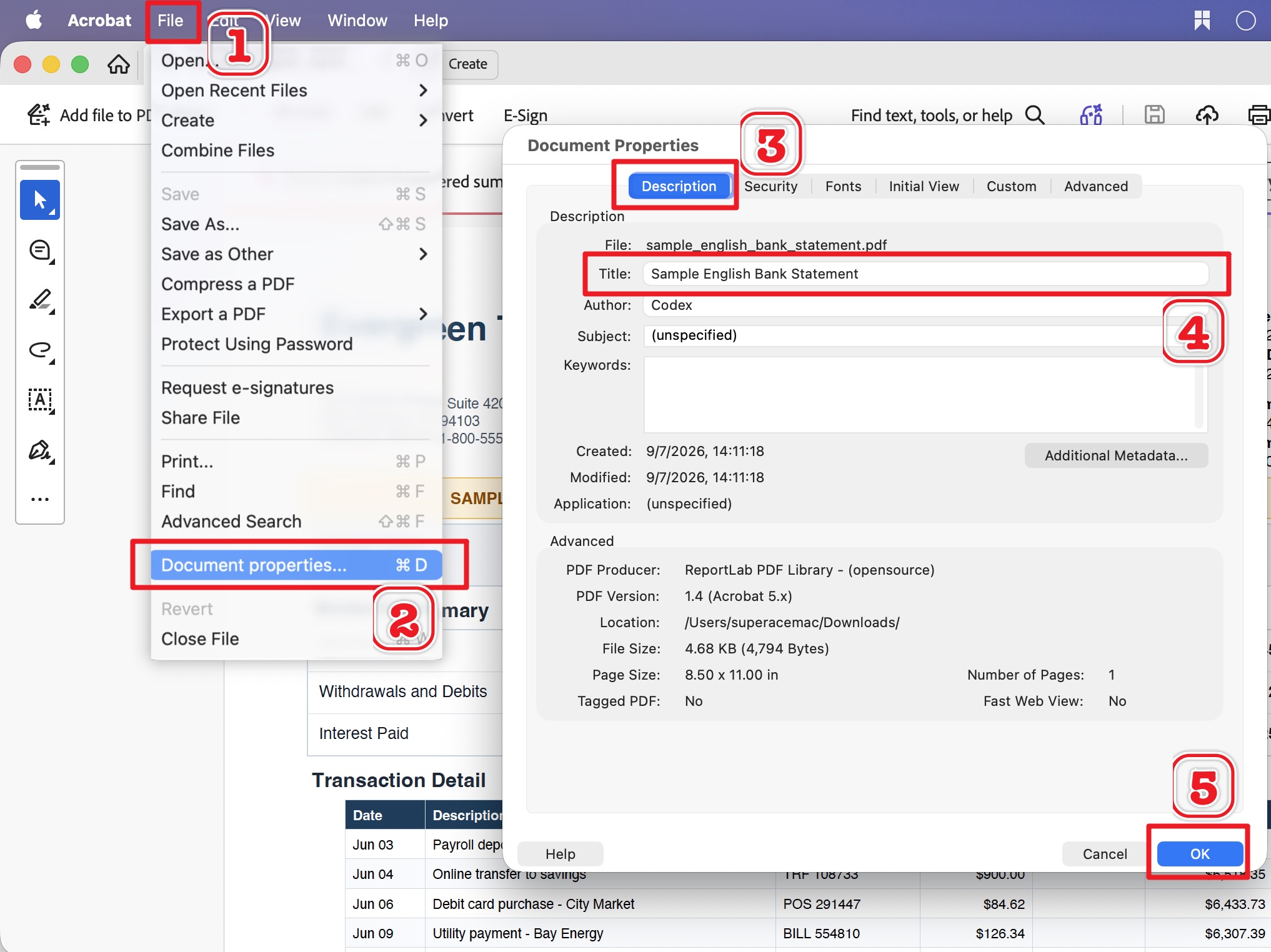Switch to the Description tab
This screenshot has width=1271, height=952.
679,186
